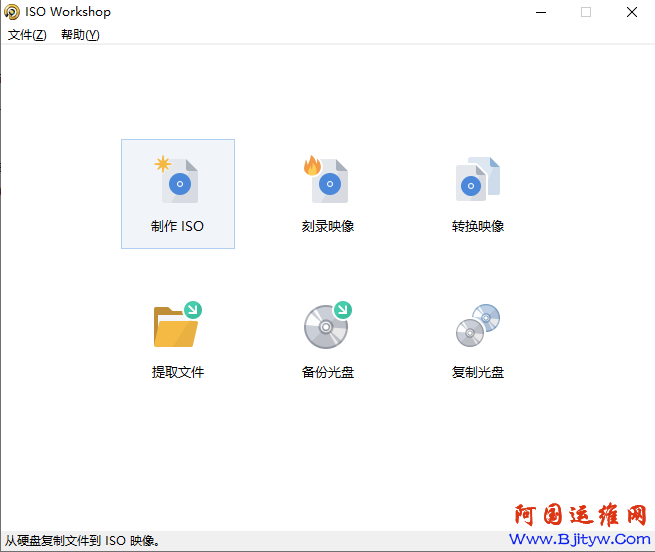Choose the 刻录映像 text label

click(x=328, y=226)
